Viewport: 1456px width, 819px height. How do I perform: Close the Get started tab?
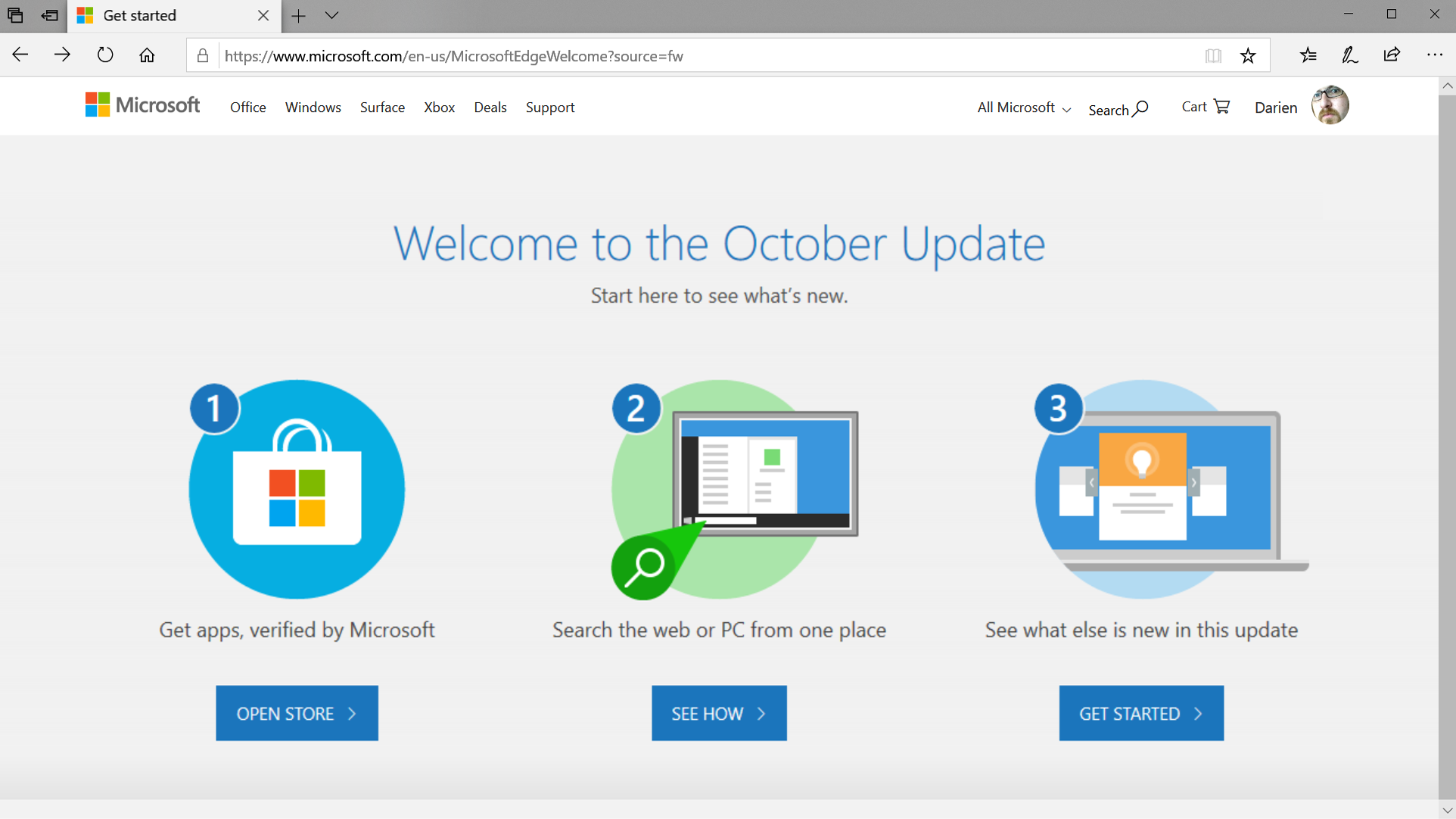263,15
